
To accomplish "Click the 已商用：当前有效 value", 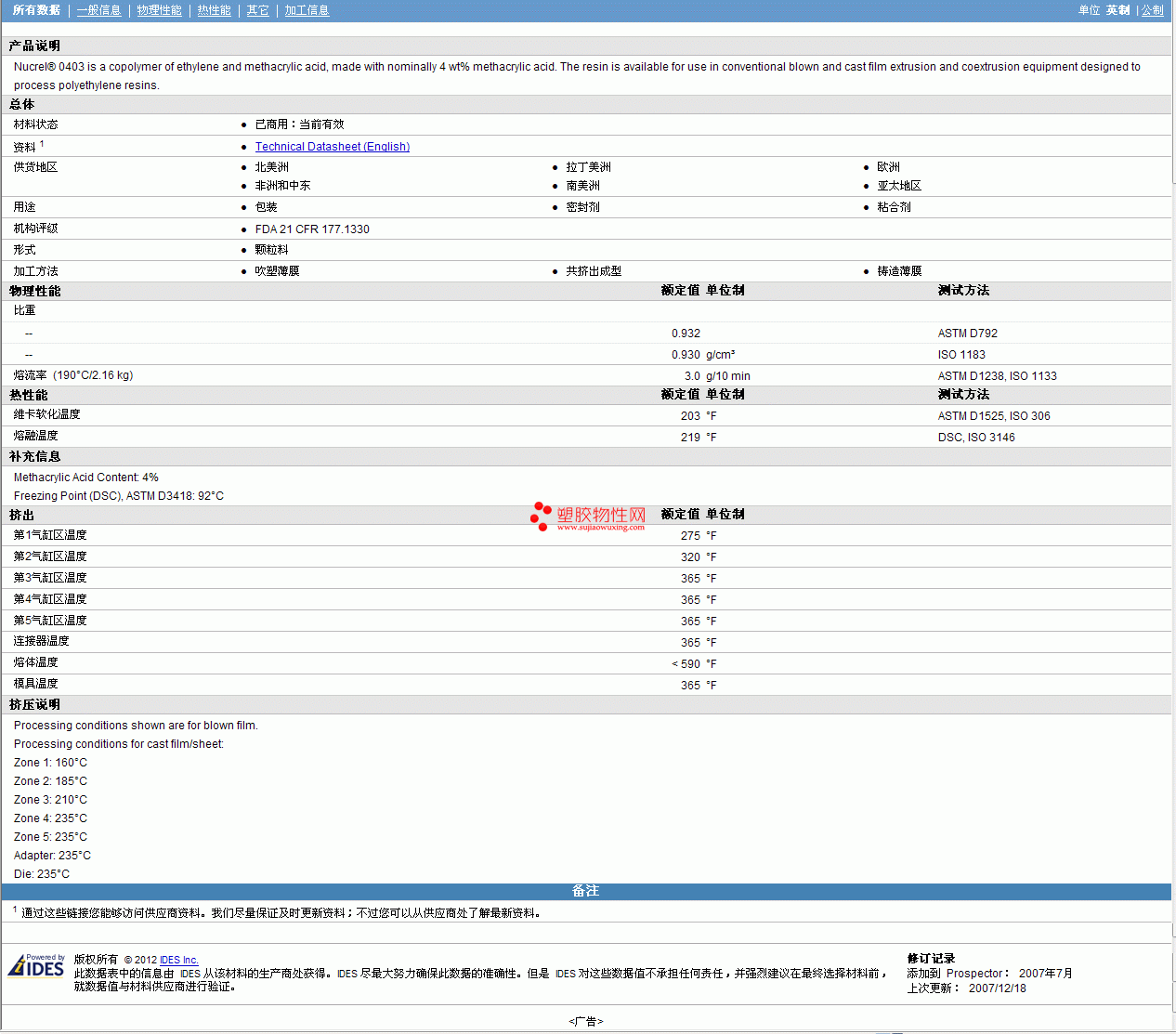I will coord(299,124).
